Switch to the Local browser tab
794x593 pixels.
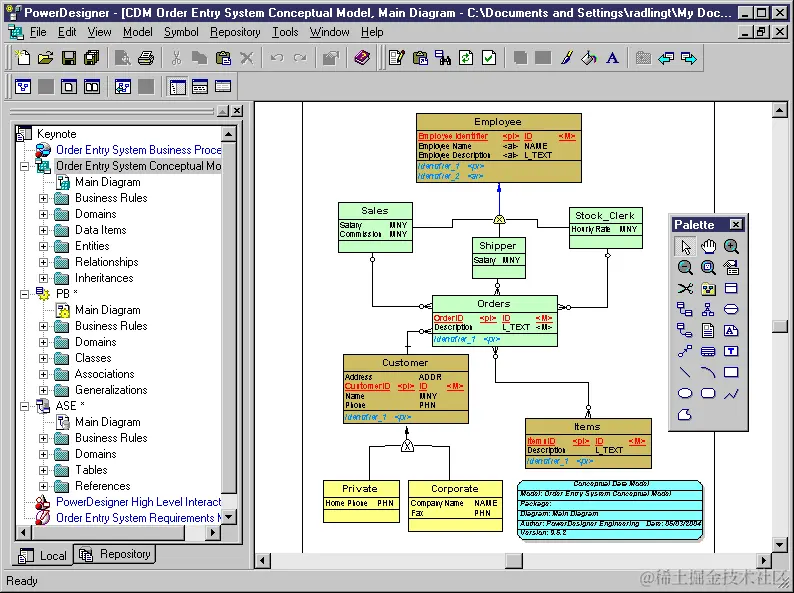[43, 556]
